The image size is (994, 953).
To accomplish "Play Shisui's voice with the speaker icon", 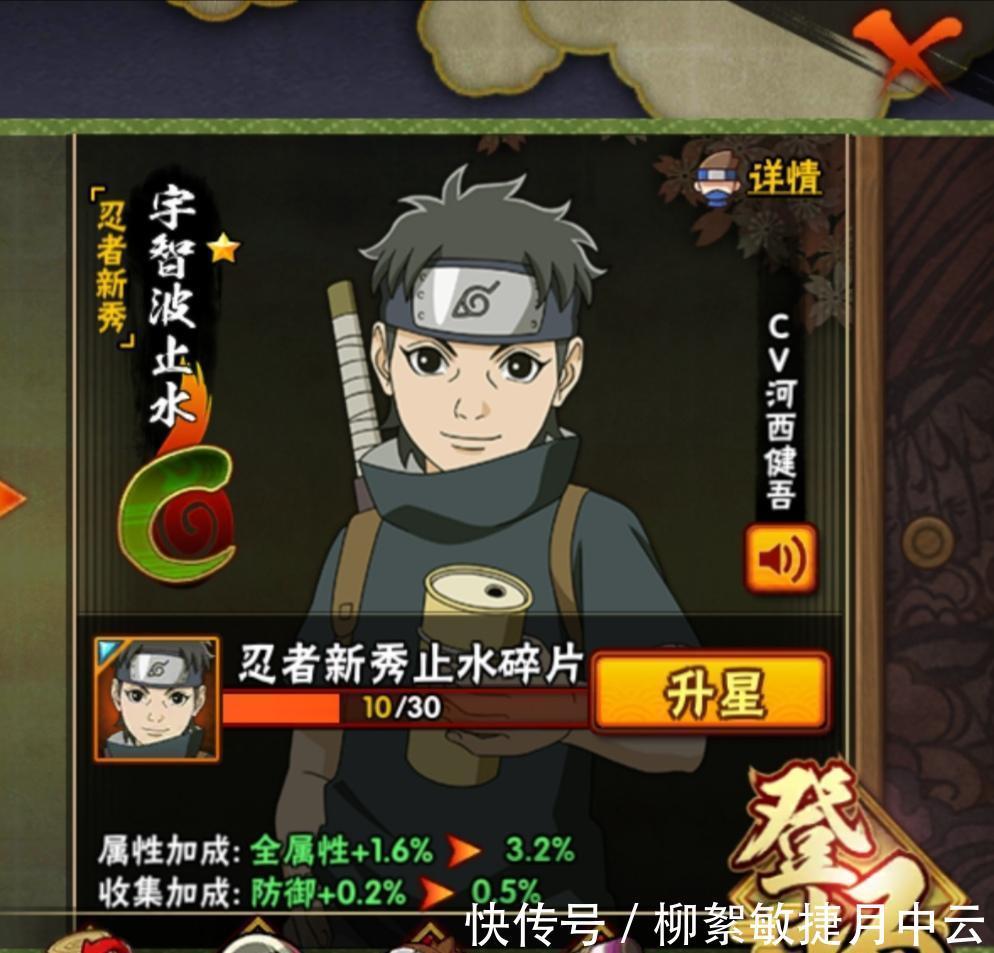I will [780, 559].
